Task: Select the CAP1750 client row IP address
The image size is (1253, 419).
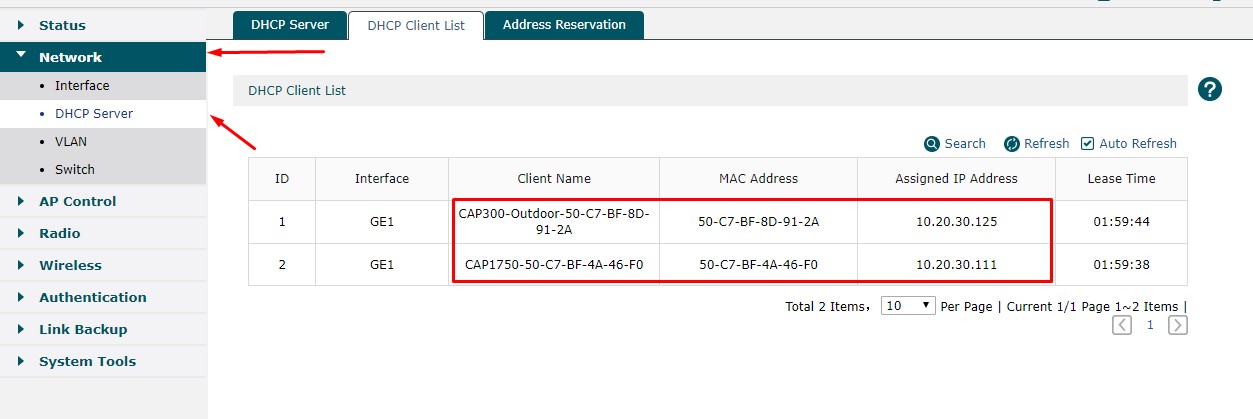Action: 956,265
